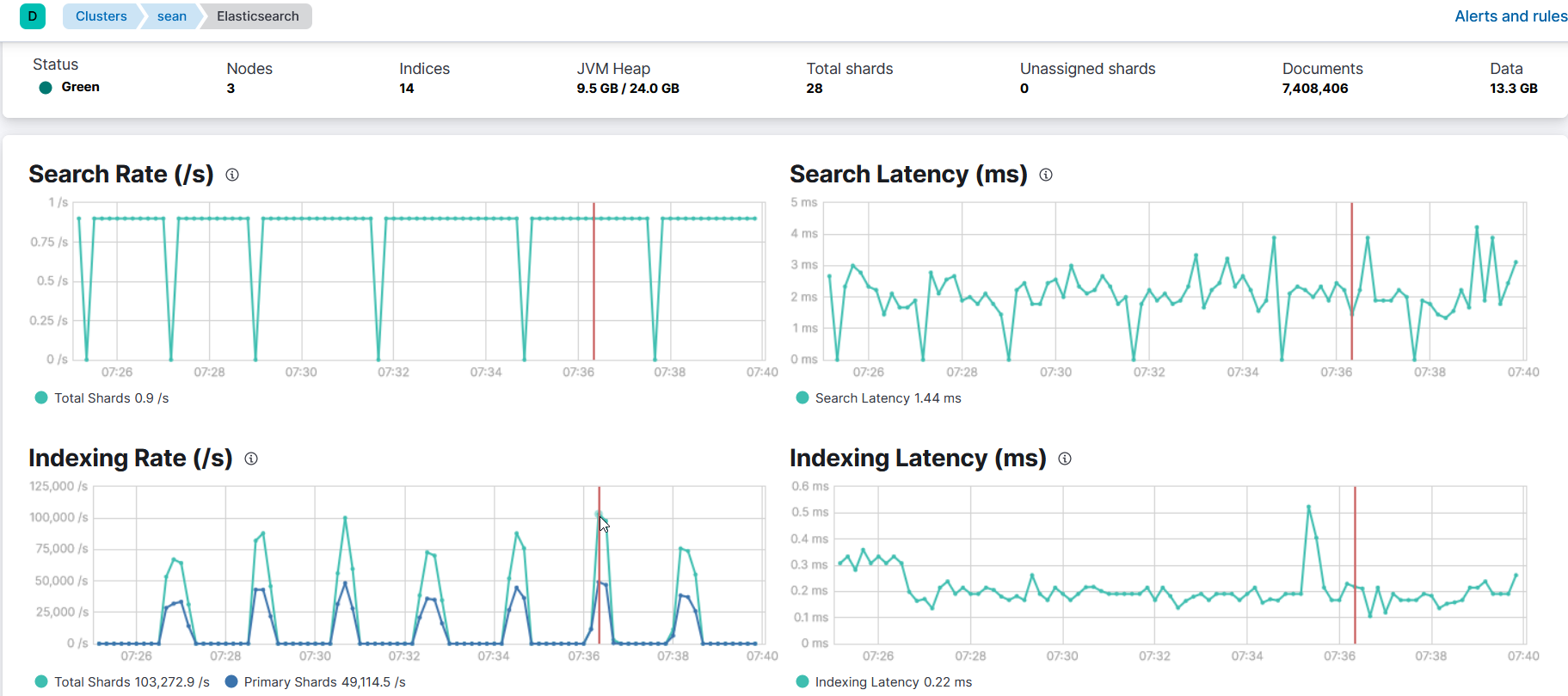Click the Total shards value 28
Image resolution: width=1568 pixels, height=696 pixels.
[x=815, y=89]
